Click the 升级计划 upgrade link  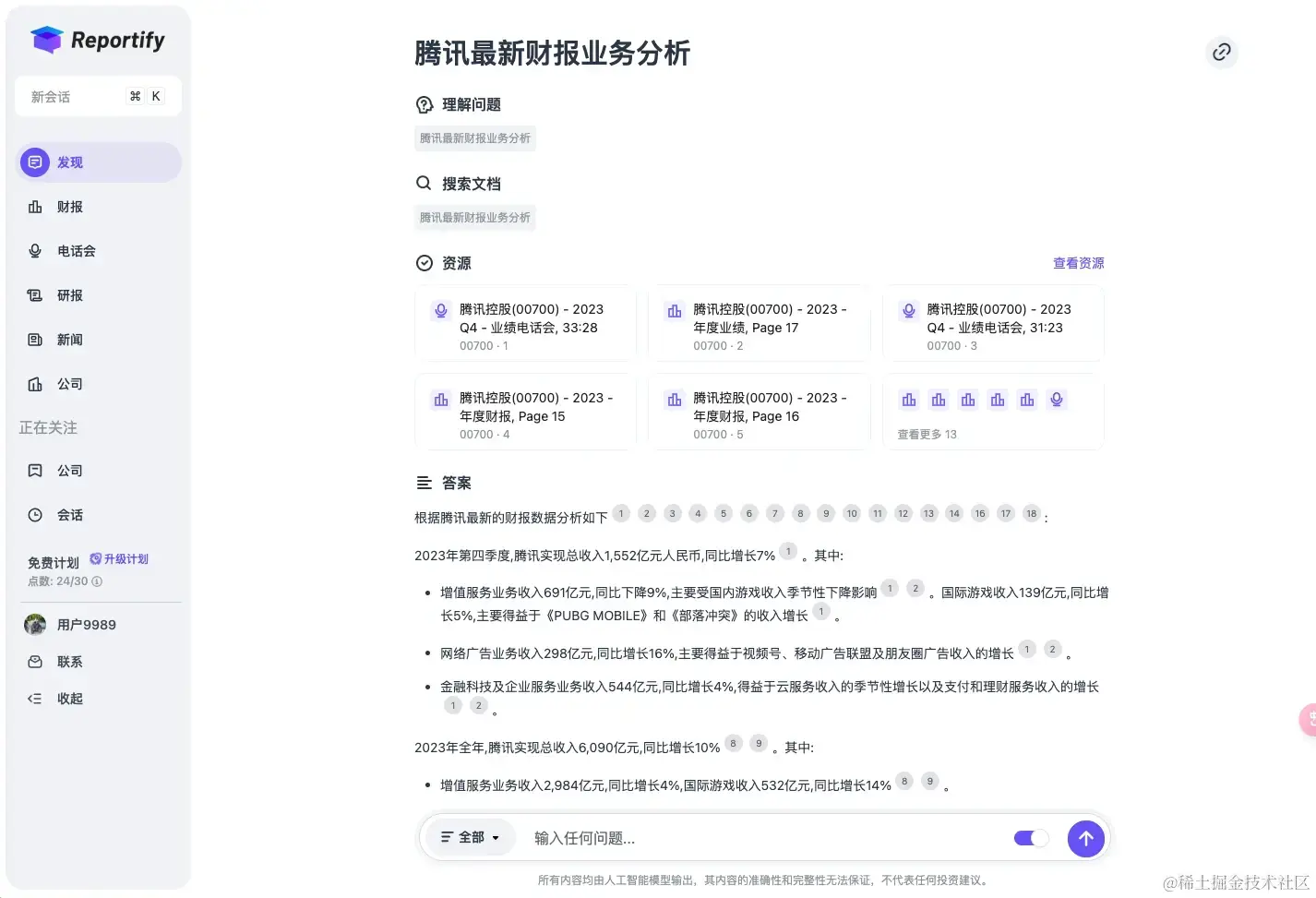119,559
